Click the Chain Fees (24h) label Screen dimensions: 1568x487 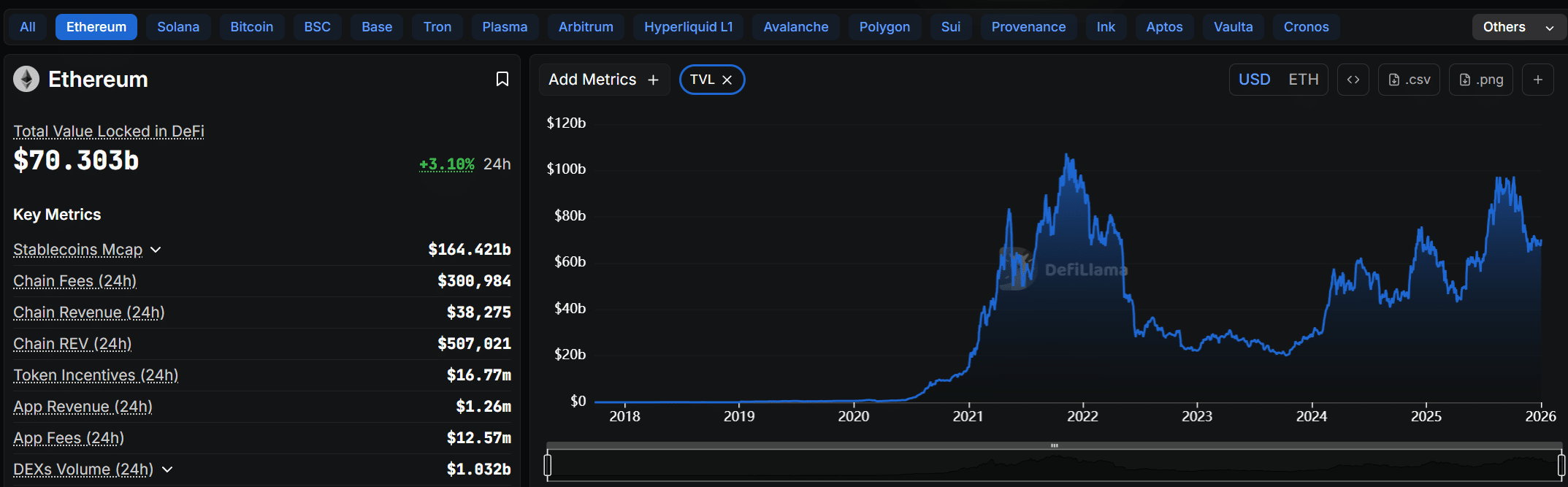pos(74,281)
